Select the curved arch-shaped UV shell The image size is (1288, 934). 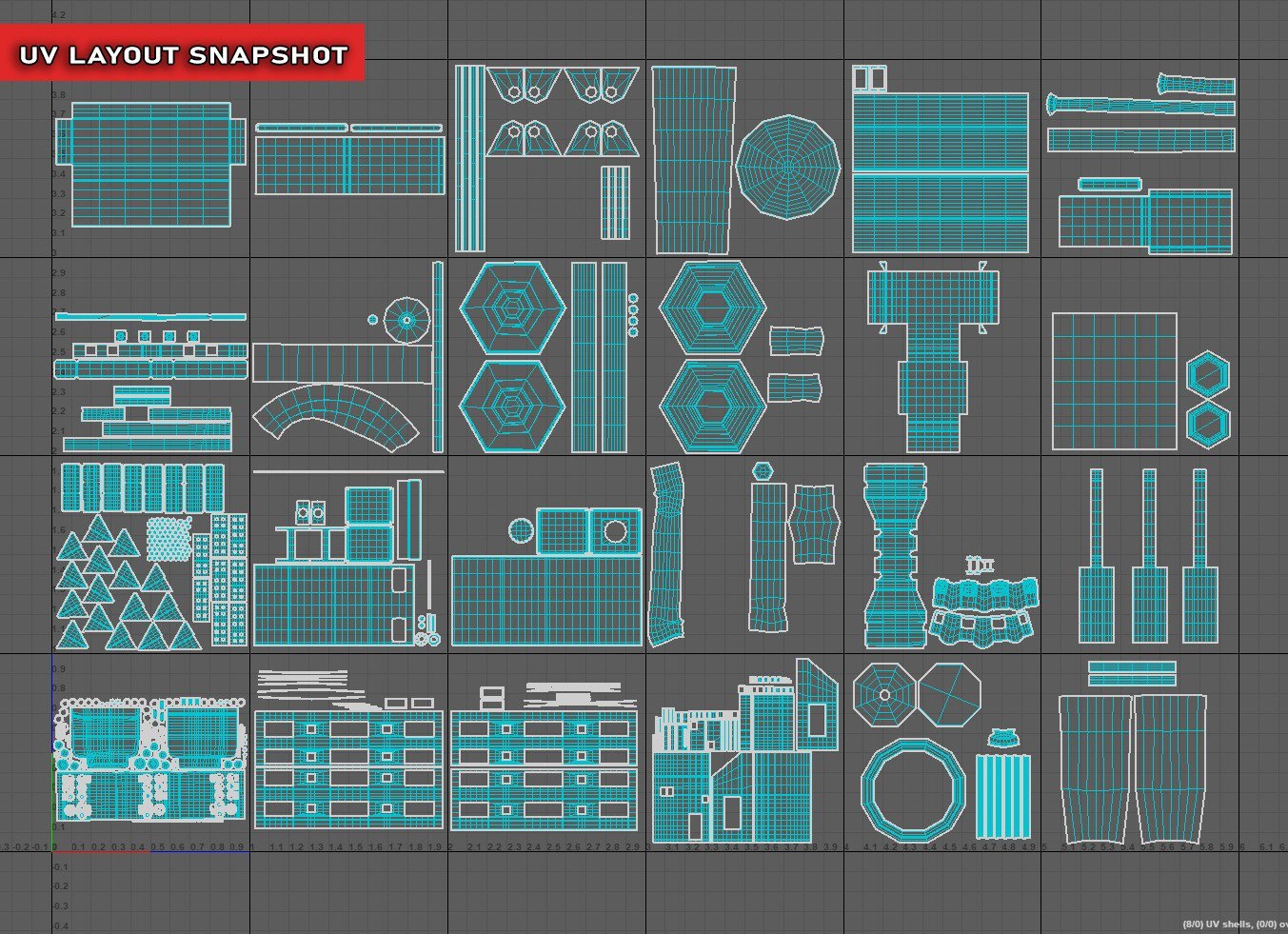[x=335, y=416]
